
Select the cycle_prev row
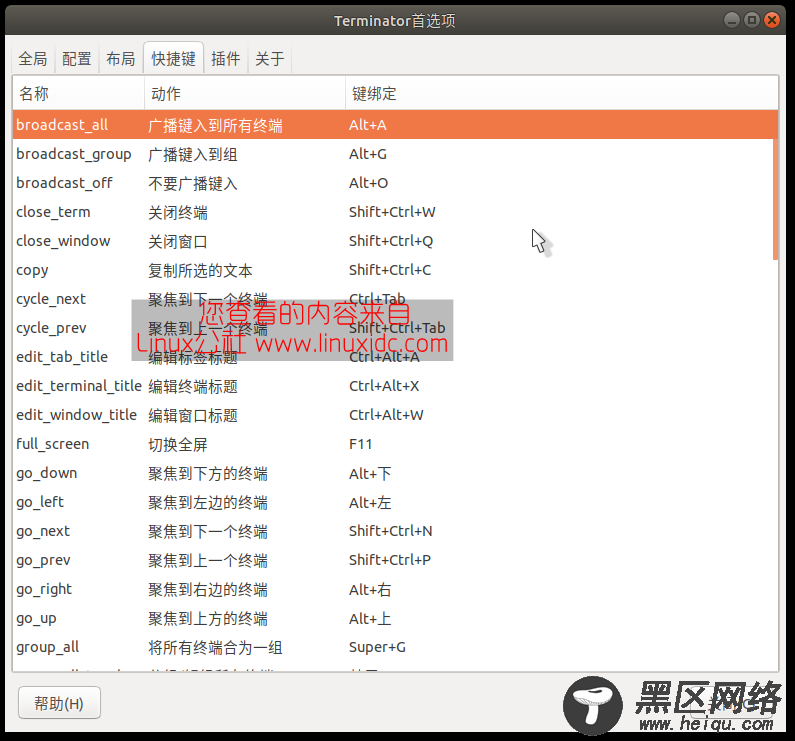pyautogui.click(x=395, y=328)
